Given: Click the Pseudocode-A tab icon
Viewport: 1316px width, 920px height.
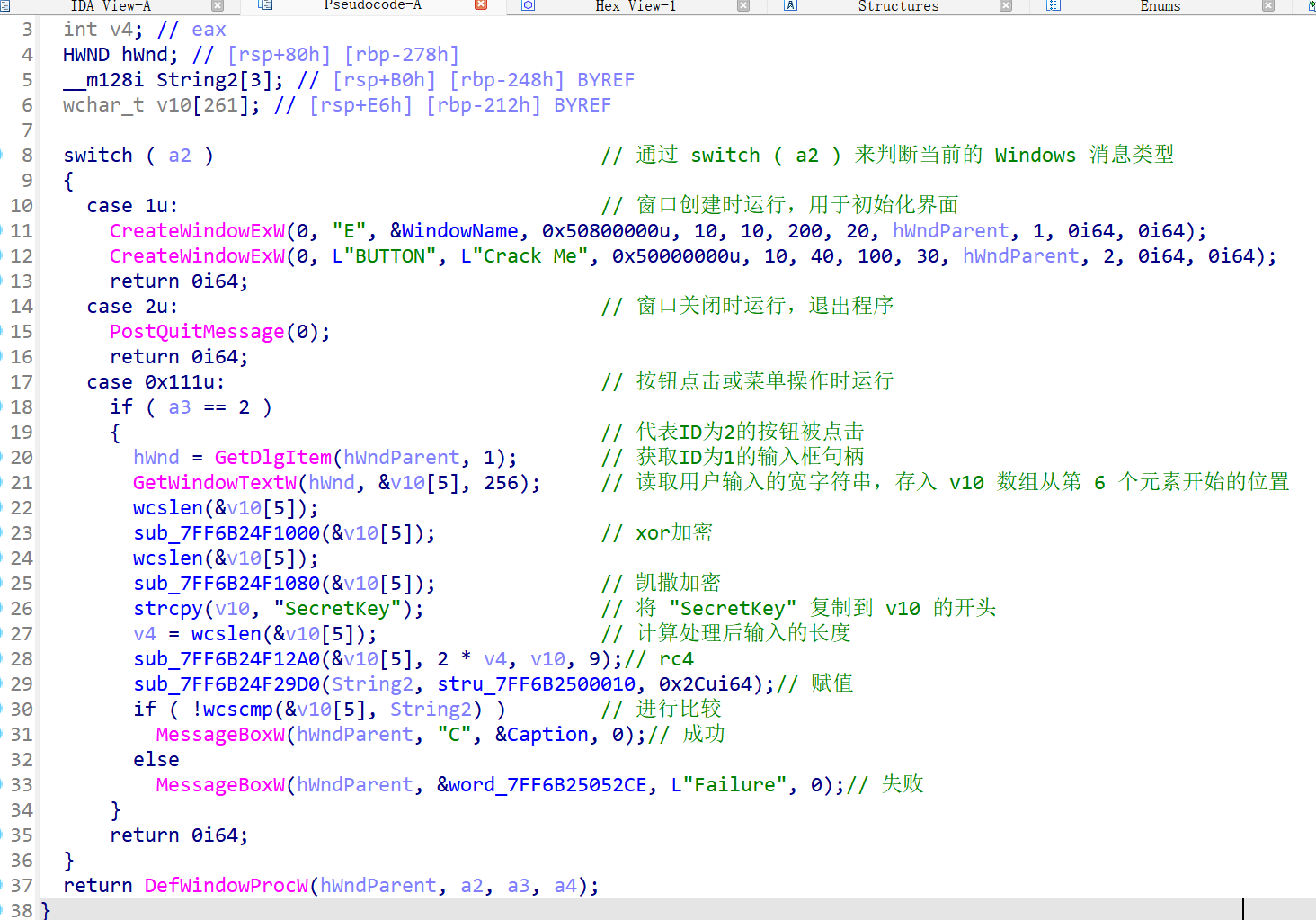Looking at the screenshot, I should 262,6.
